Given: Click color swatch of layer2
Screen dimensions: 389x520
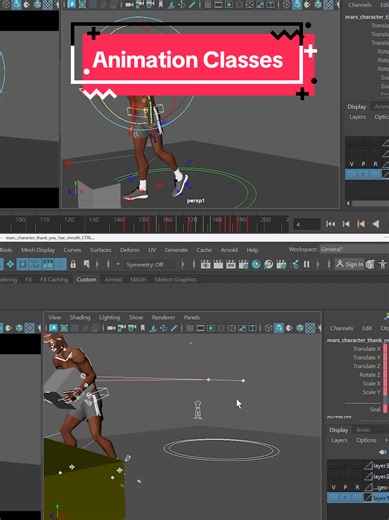Looking at the screenshot, I should tap(368, 476).
